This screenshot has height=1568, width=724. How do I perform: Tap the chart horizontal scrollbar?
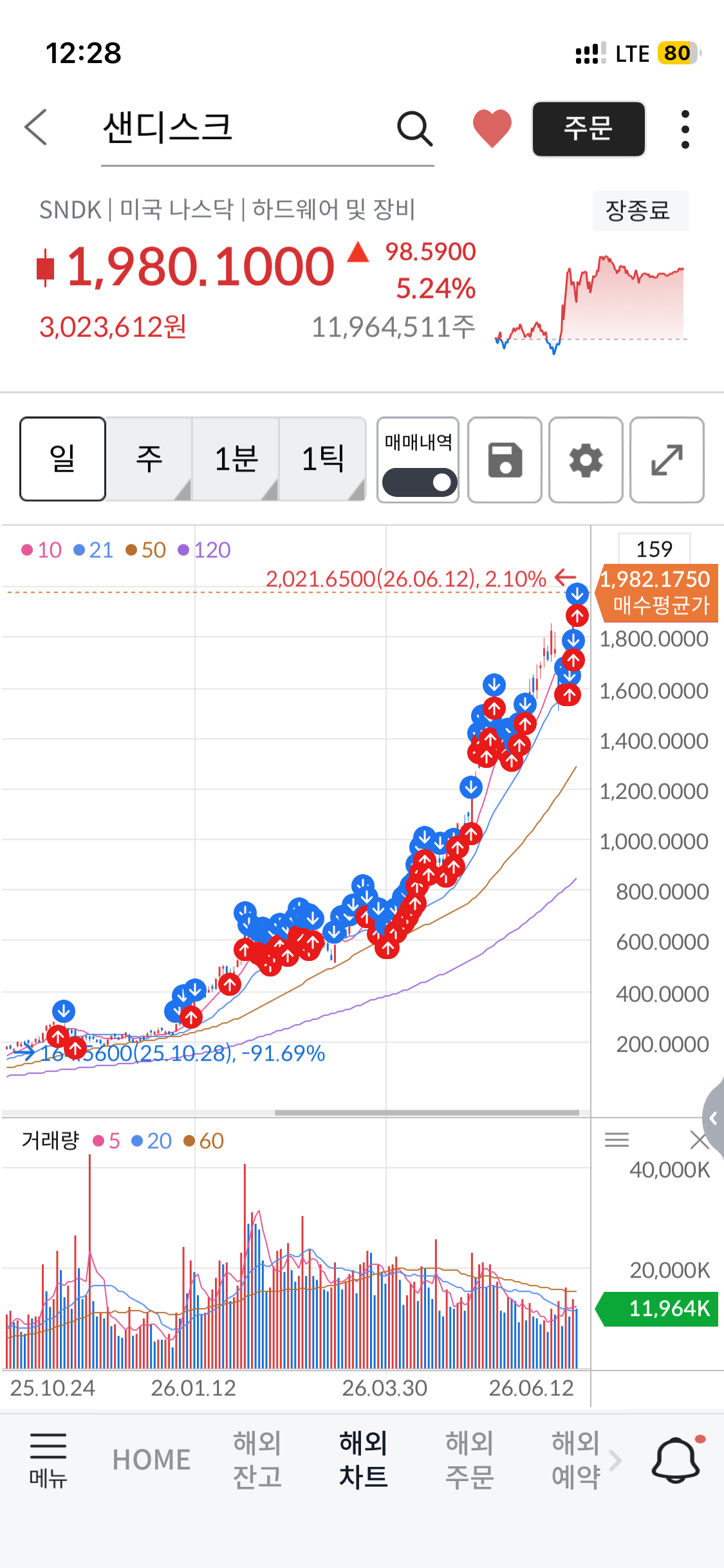427,1112
